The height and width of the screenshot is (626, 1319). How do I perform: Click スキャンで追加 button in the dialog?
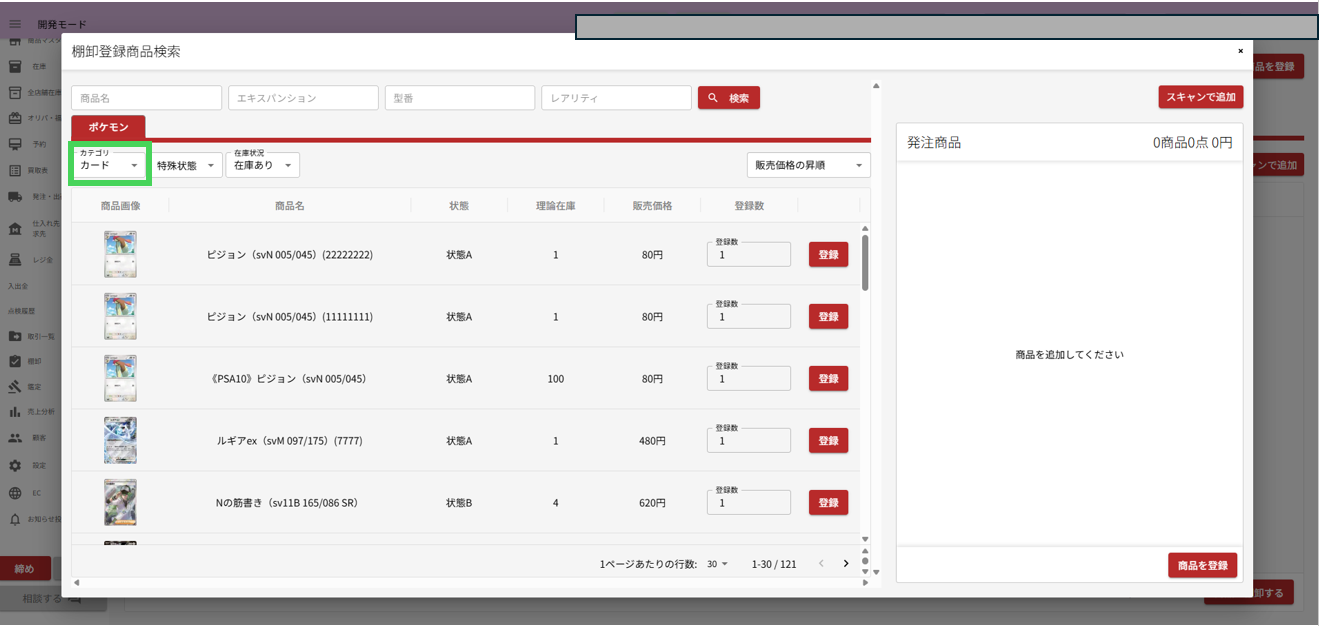[1201, 97]
